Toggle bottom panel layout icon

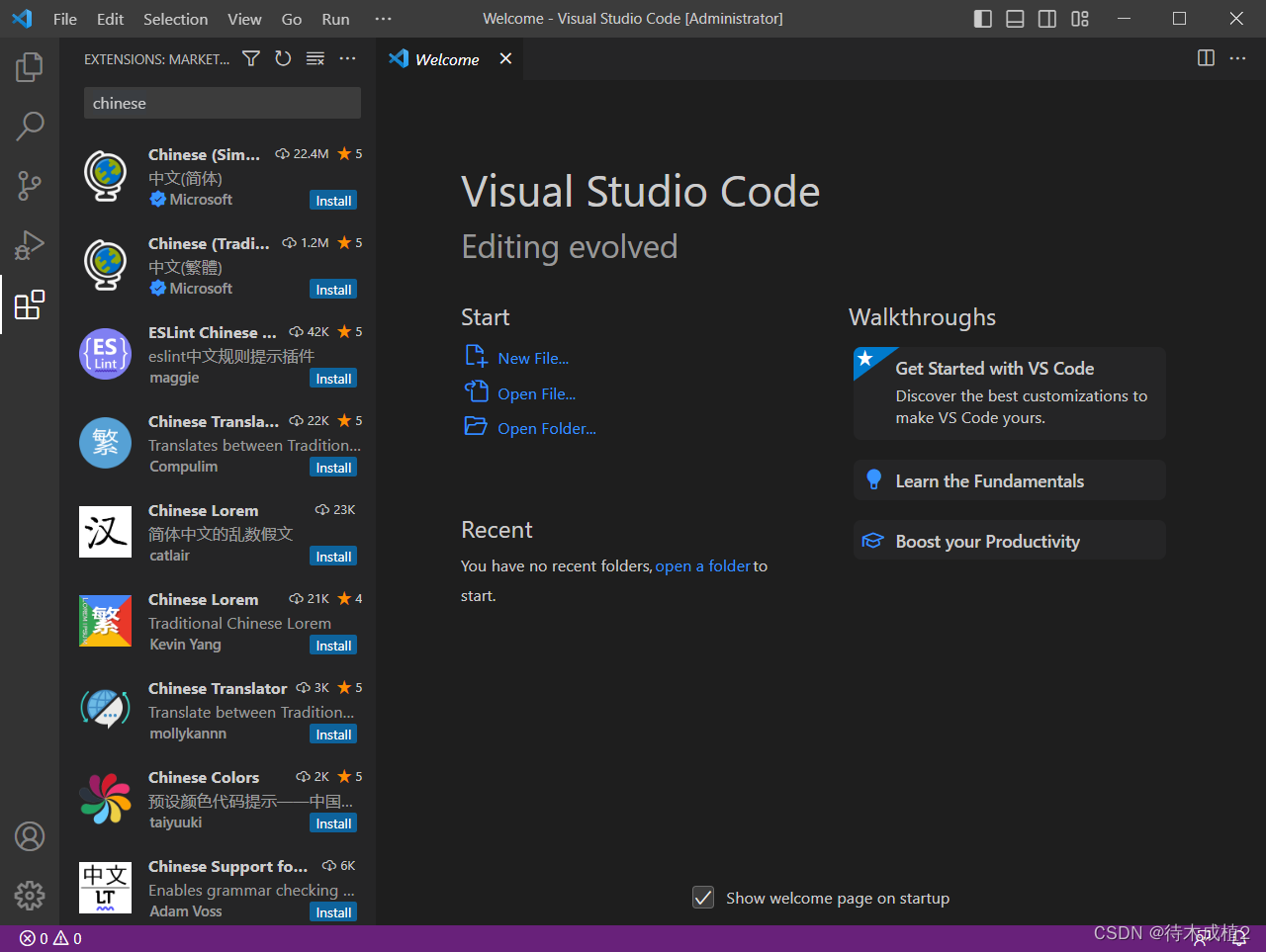pyautogui.click(x=1015, y=19)
